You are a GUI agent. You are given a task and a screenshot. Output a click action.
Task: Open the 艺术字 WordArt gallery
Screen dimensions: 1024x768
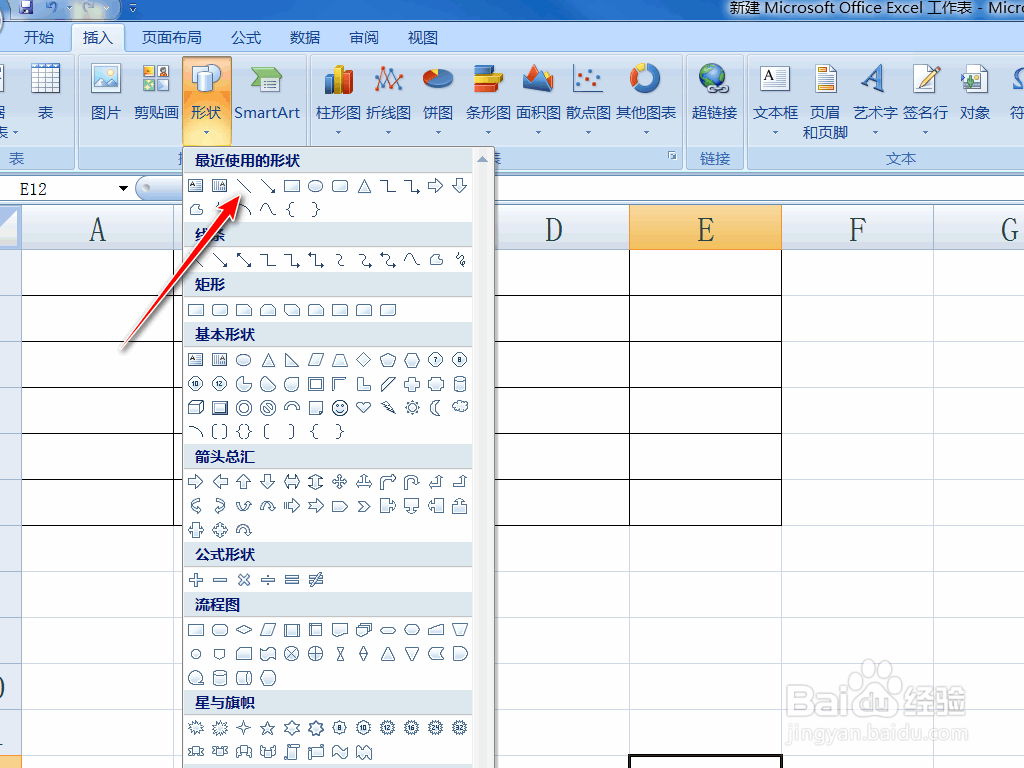(x=875, y=98)
